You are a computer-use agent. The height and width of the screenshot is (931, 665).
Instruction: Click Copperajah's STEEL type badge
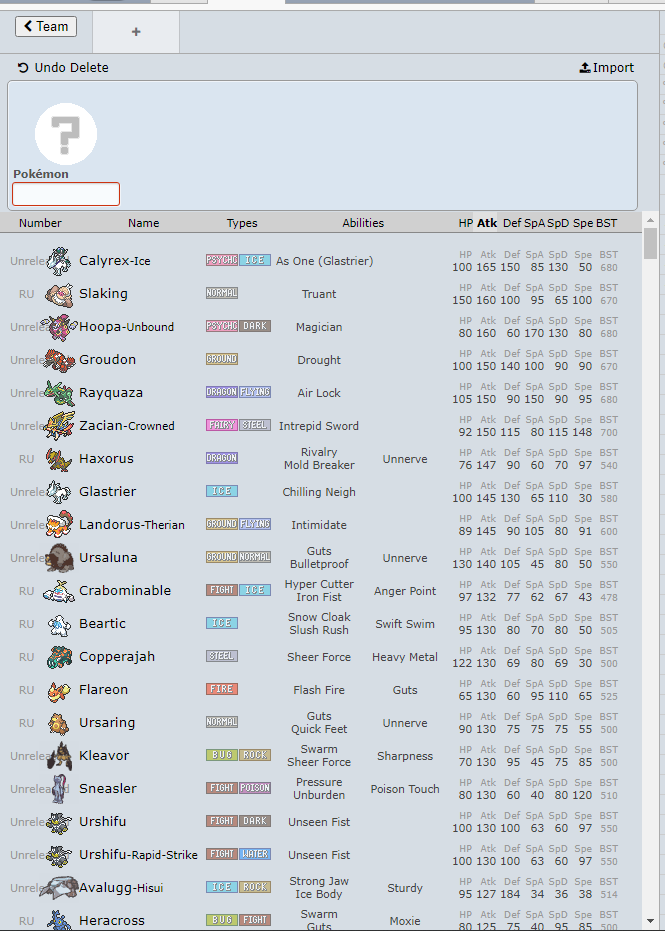(222, 656)
